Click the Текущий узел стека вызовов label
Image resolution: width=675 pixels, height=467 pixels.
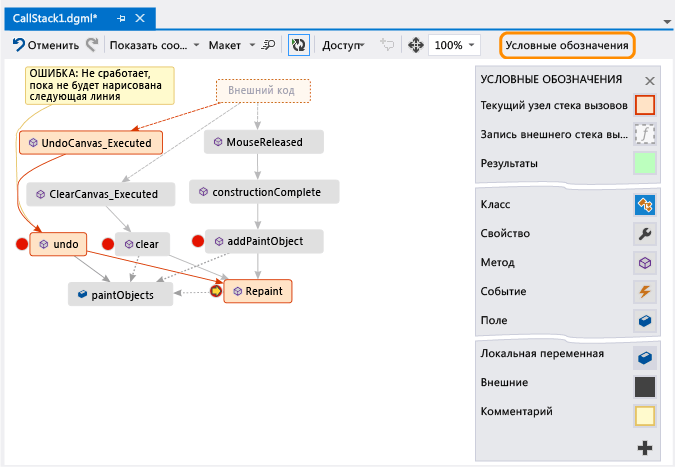pyautogui.click(x=554, y=105)
